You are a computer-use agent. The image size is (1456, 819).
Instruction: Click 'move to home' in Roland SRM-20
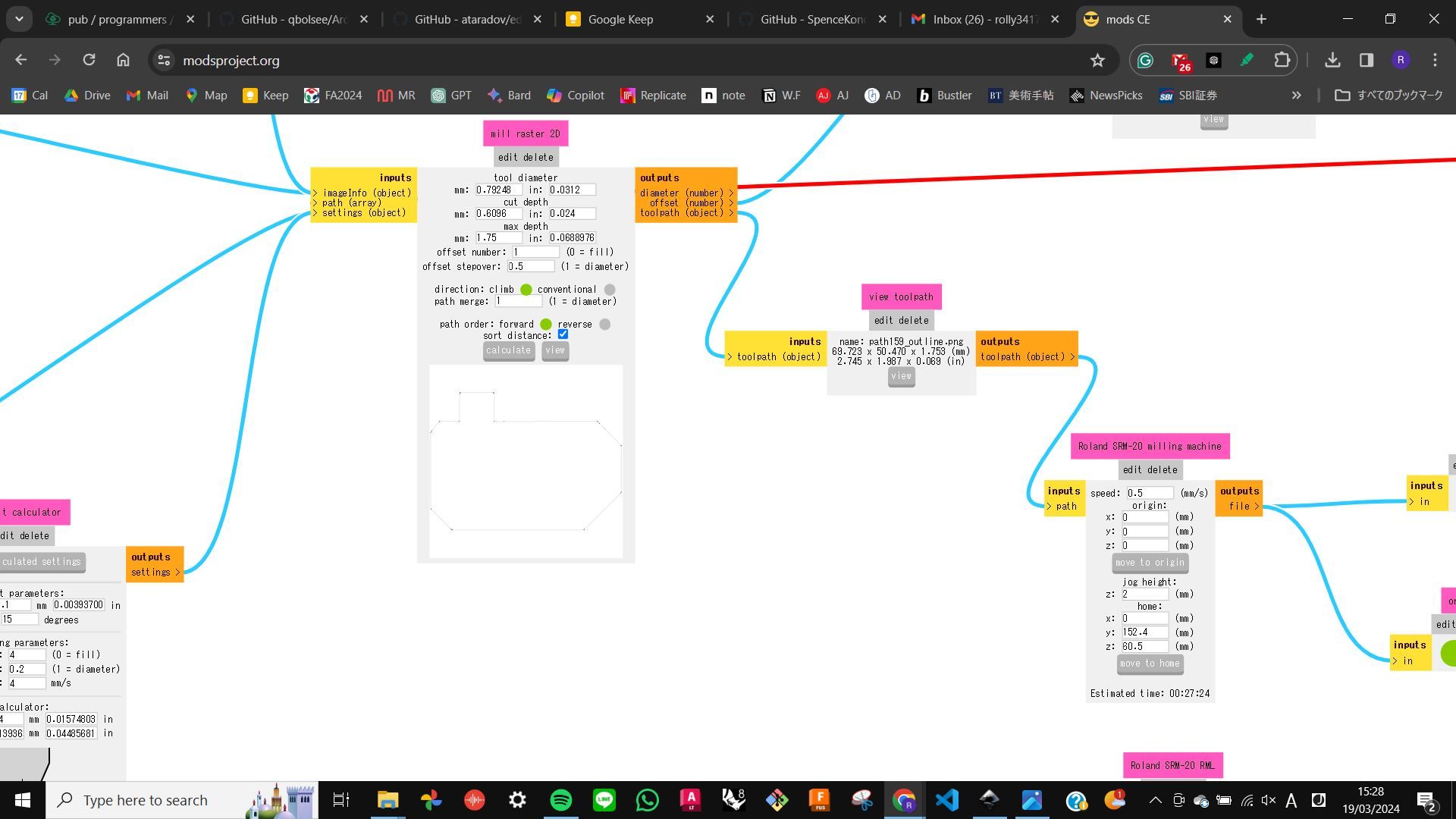coord(1149,663)
